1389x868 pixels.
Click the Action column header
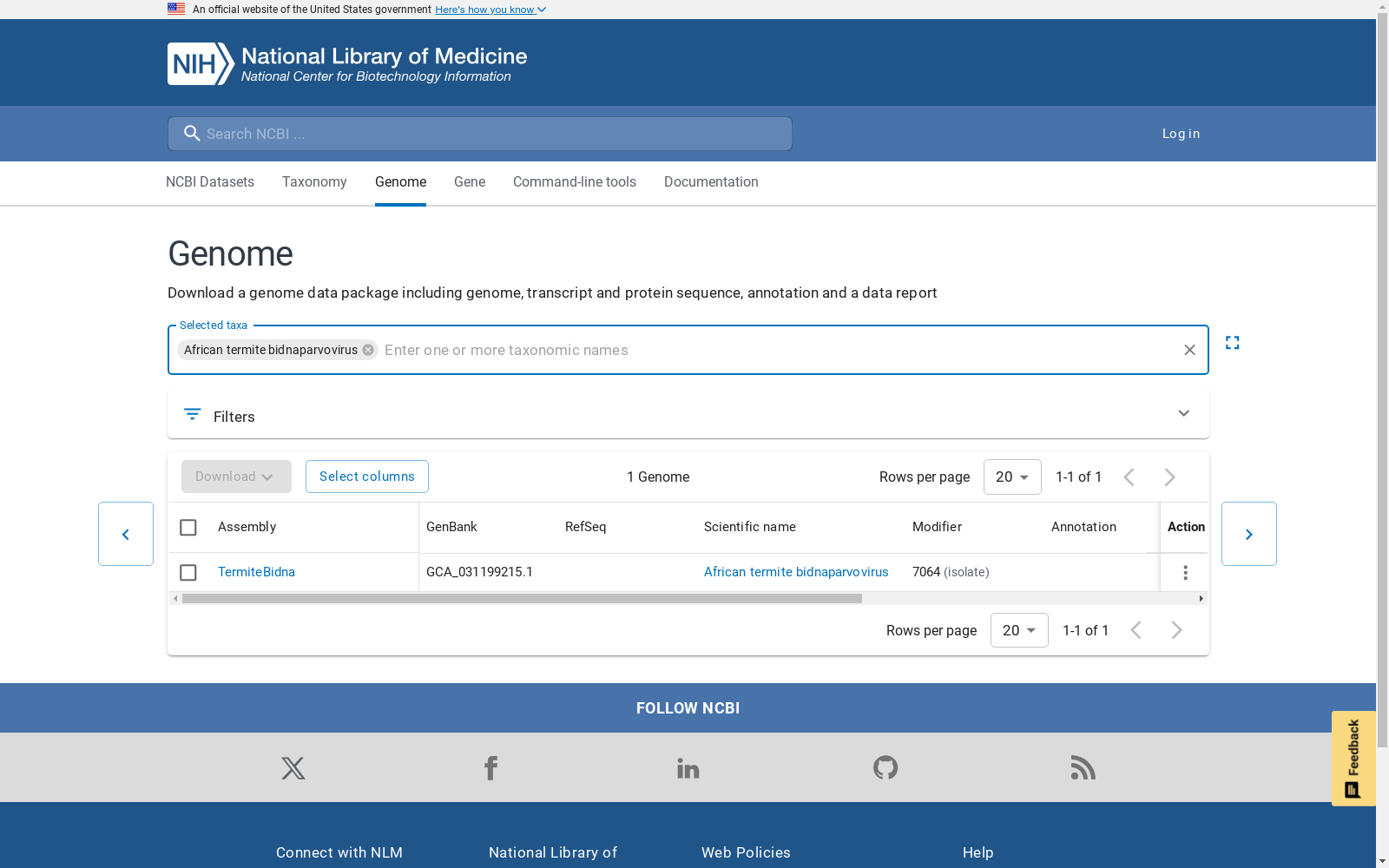(1186, 527)
